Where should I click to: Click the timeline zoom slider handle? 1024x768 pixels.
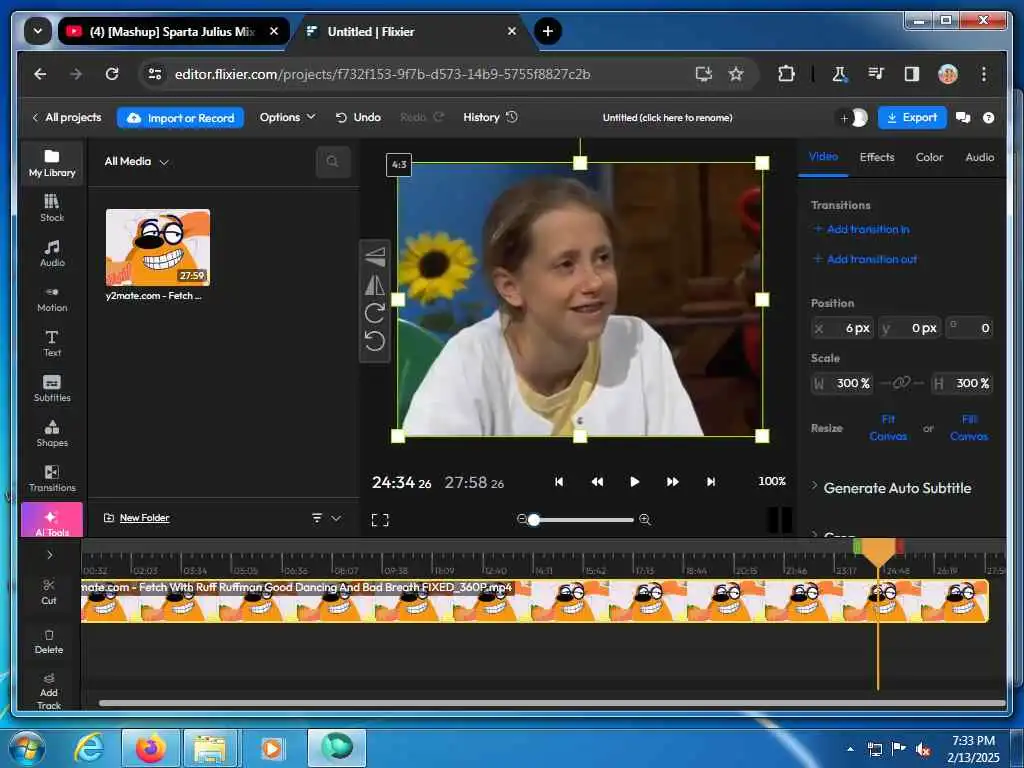[534, 520]
